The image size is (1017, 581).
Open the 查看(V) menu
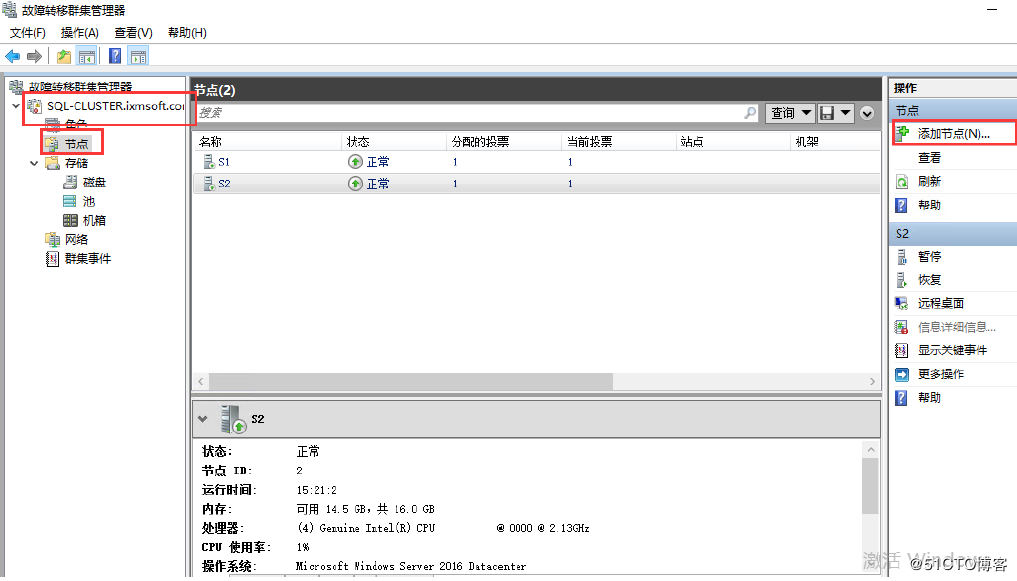tap(133, 32)
